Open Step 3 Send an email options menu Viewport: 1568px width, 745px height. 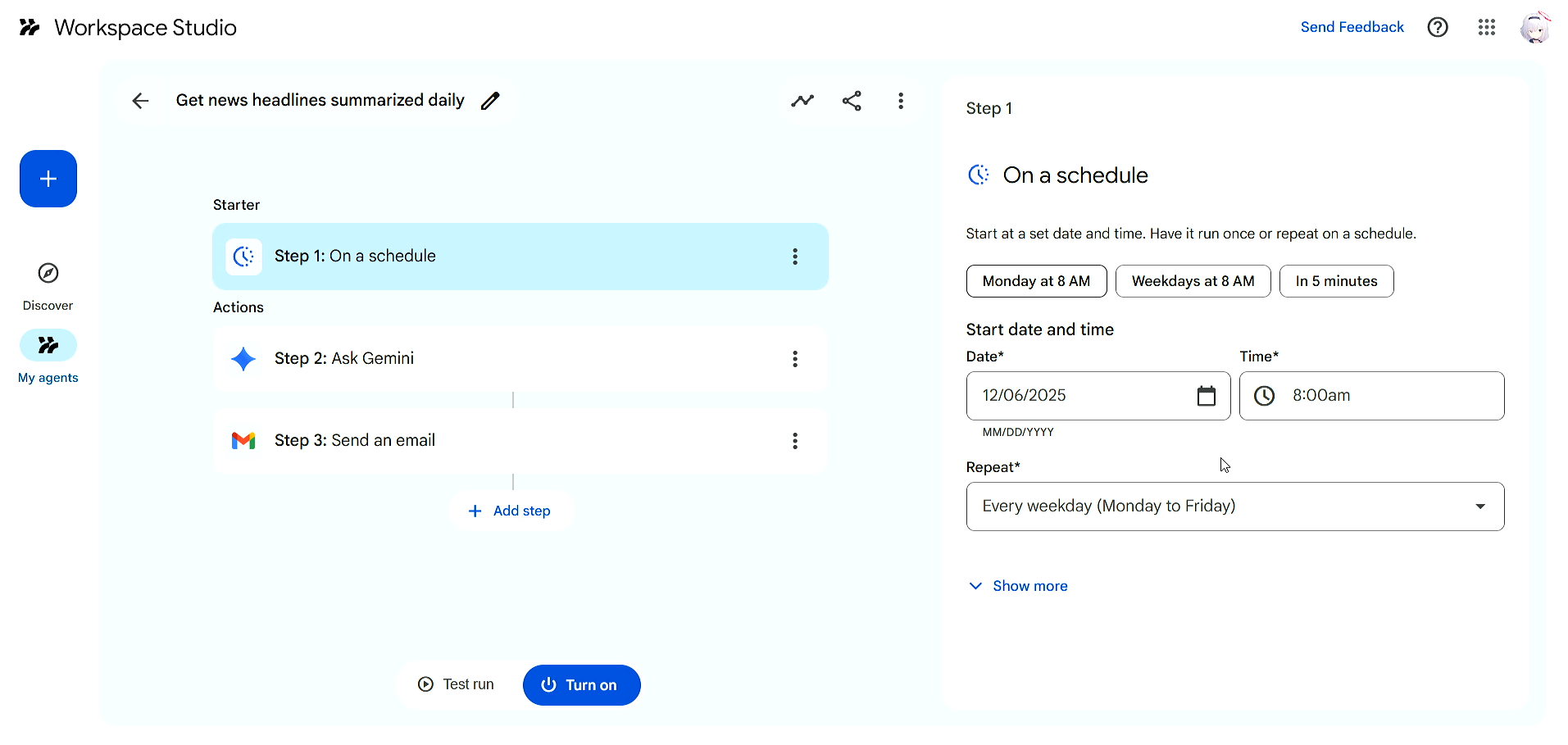[794, 441]
